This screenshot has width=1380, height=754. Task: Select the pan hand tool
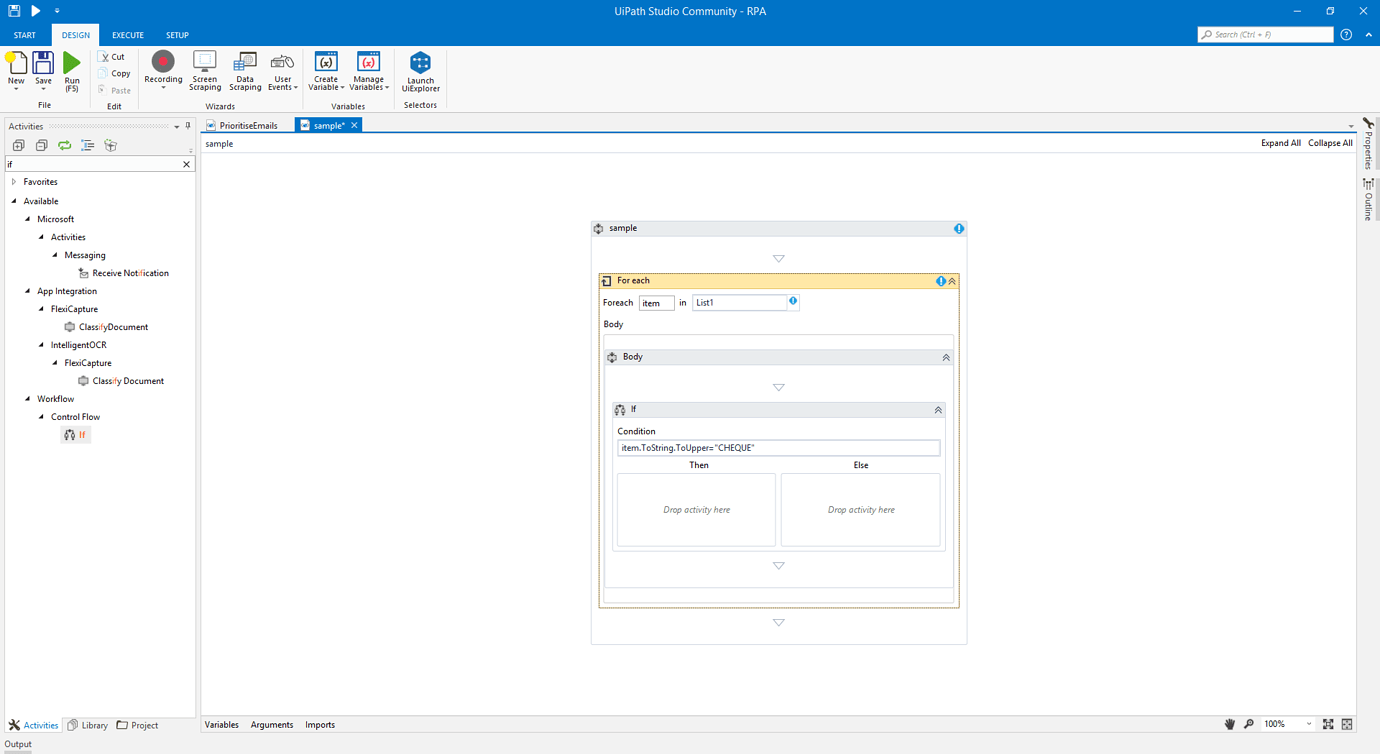(1230, 725)
